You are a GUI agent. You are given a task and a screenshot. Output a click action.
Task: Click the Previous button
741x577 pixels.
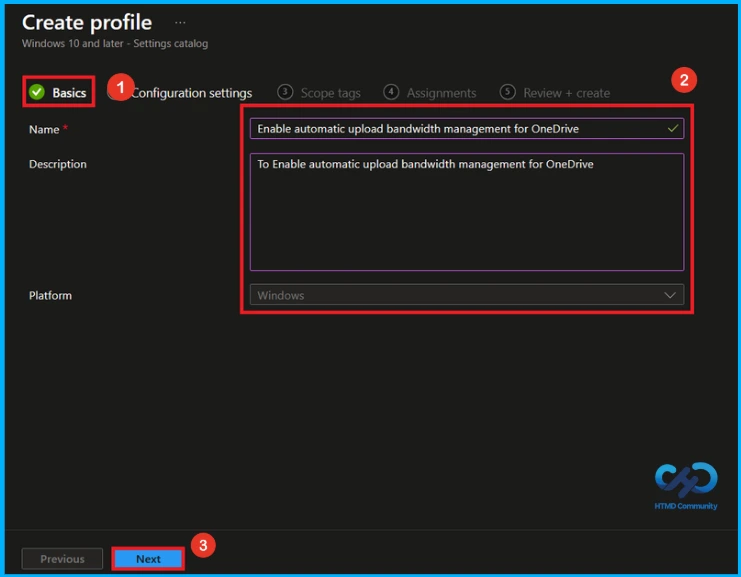pos(62,559)
